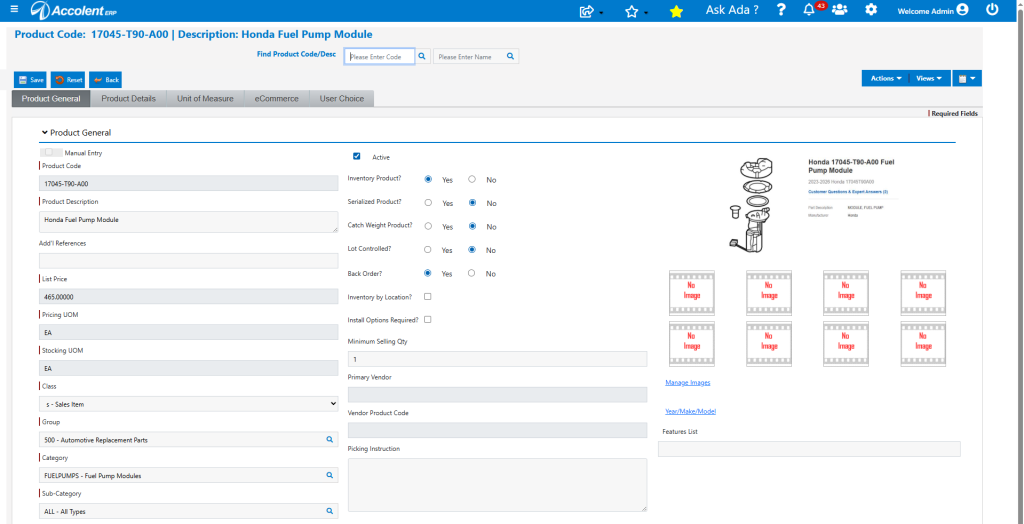Click the List Price field 465.00000

(189, 297)
